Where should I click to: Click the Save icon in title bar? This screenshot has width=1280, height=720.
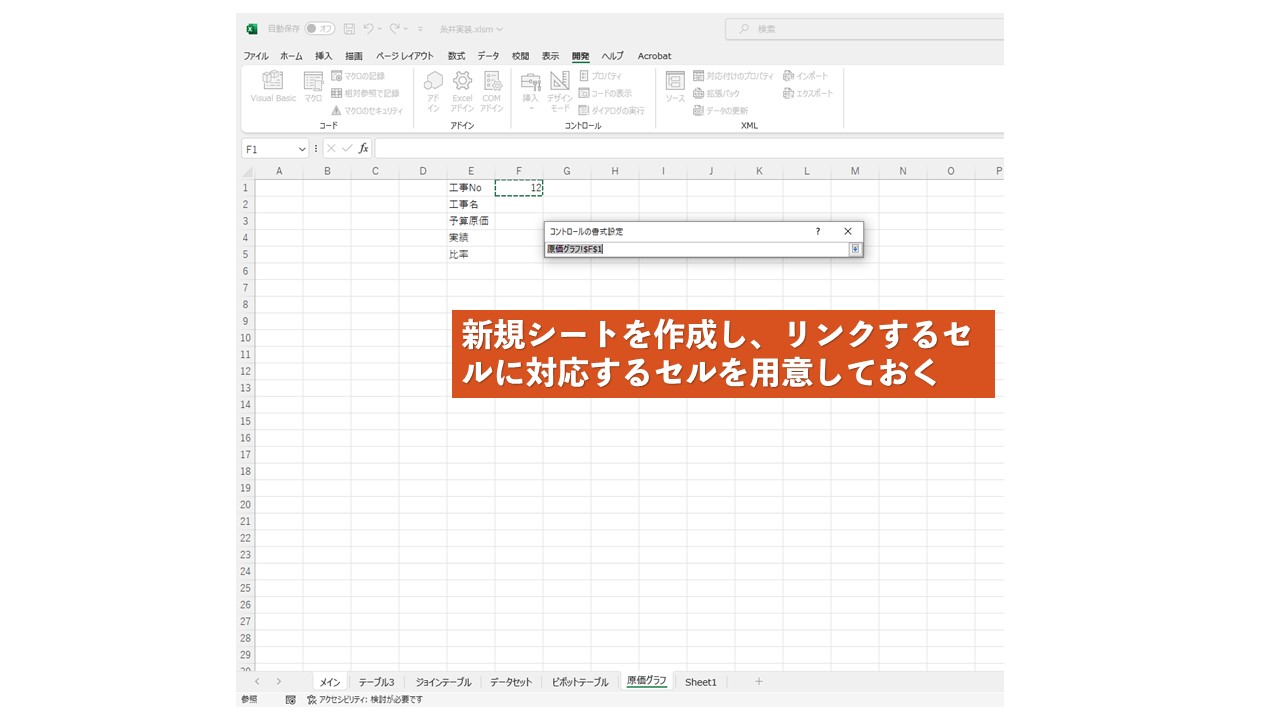click(x=349, y=29)
